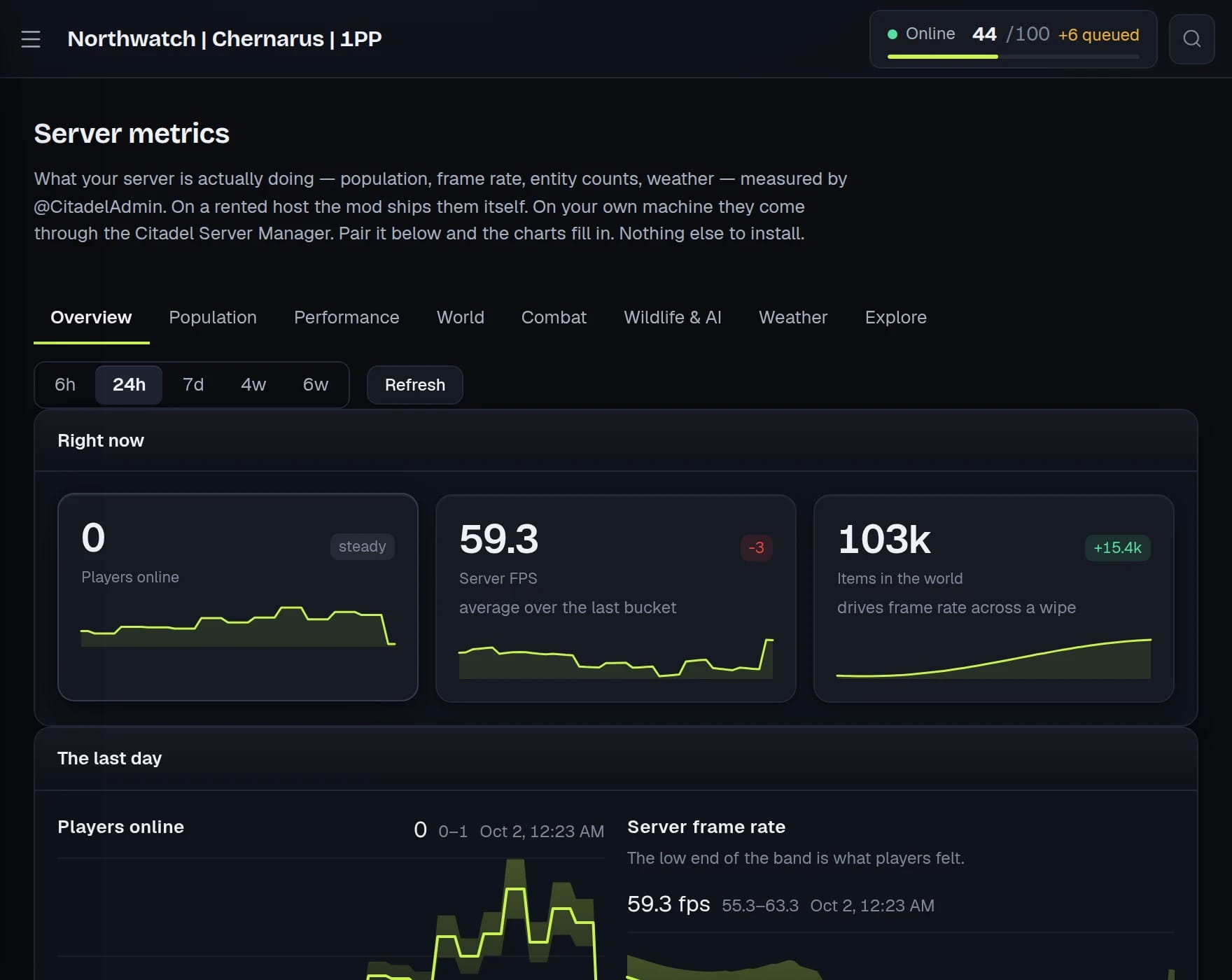Switch to the World tab
This screenshot has height=980, width=1232.
pos(460,317)
